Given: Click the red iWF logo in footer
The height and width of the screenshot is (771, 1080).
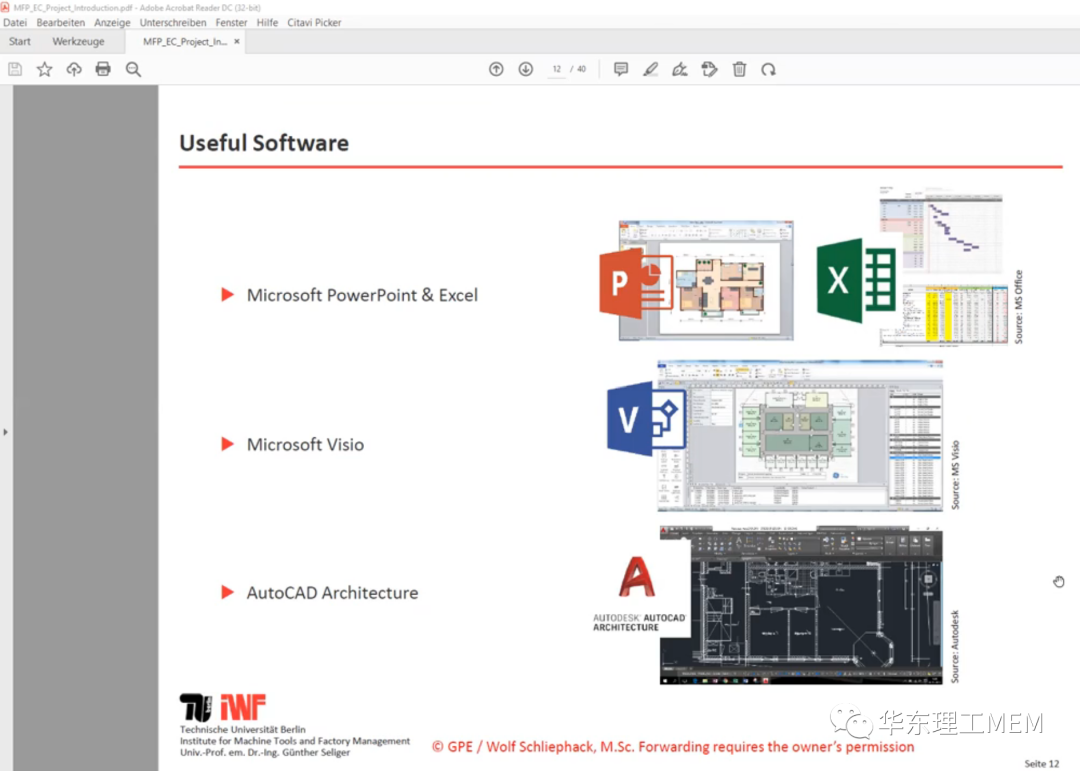Looking at the screenshot, I should pyautogui.click(x=243, y=708).
